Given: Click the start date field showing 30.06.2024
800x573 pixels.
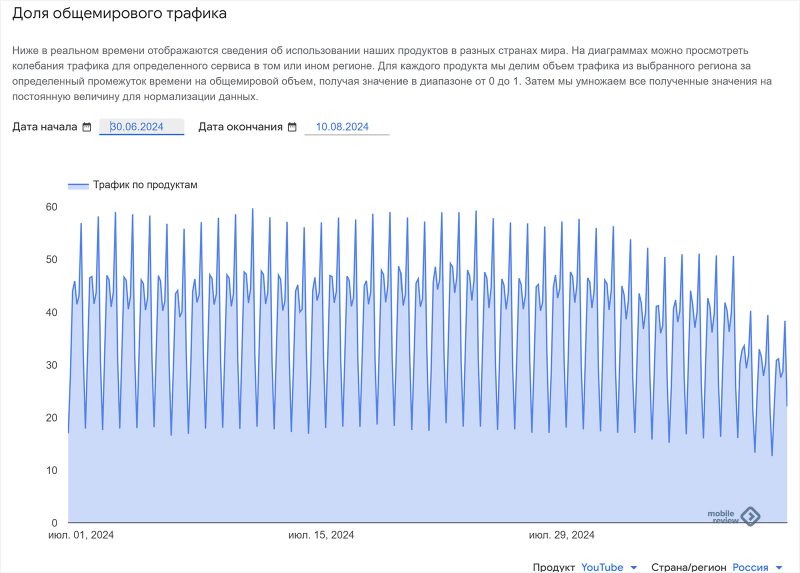Looking at the screenshot, I should pyautogui.click(x=141, y=127).
